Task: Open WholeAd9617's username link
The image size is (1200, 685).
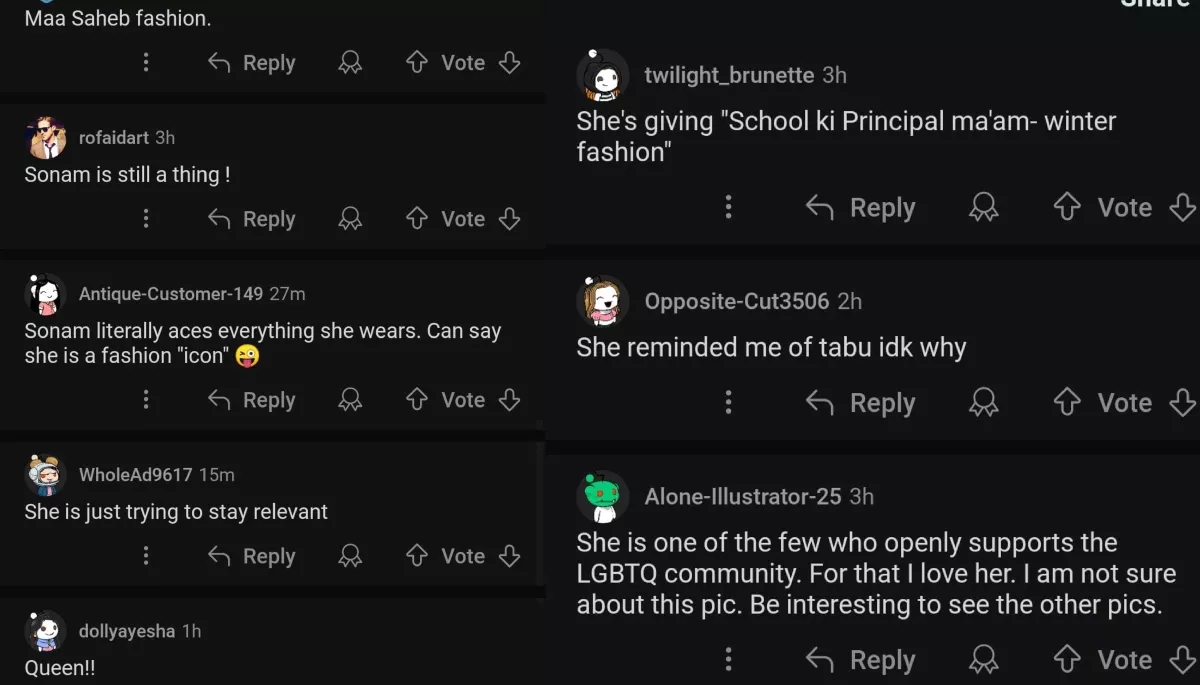Action: tap(135, 475)
